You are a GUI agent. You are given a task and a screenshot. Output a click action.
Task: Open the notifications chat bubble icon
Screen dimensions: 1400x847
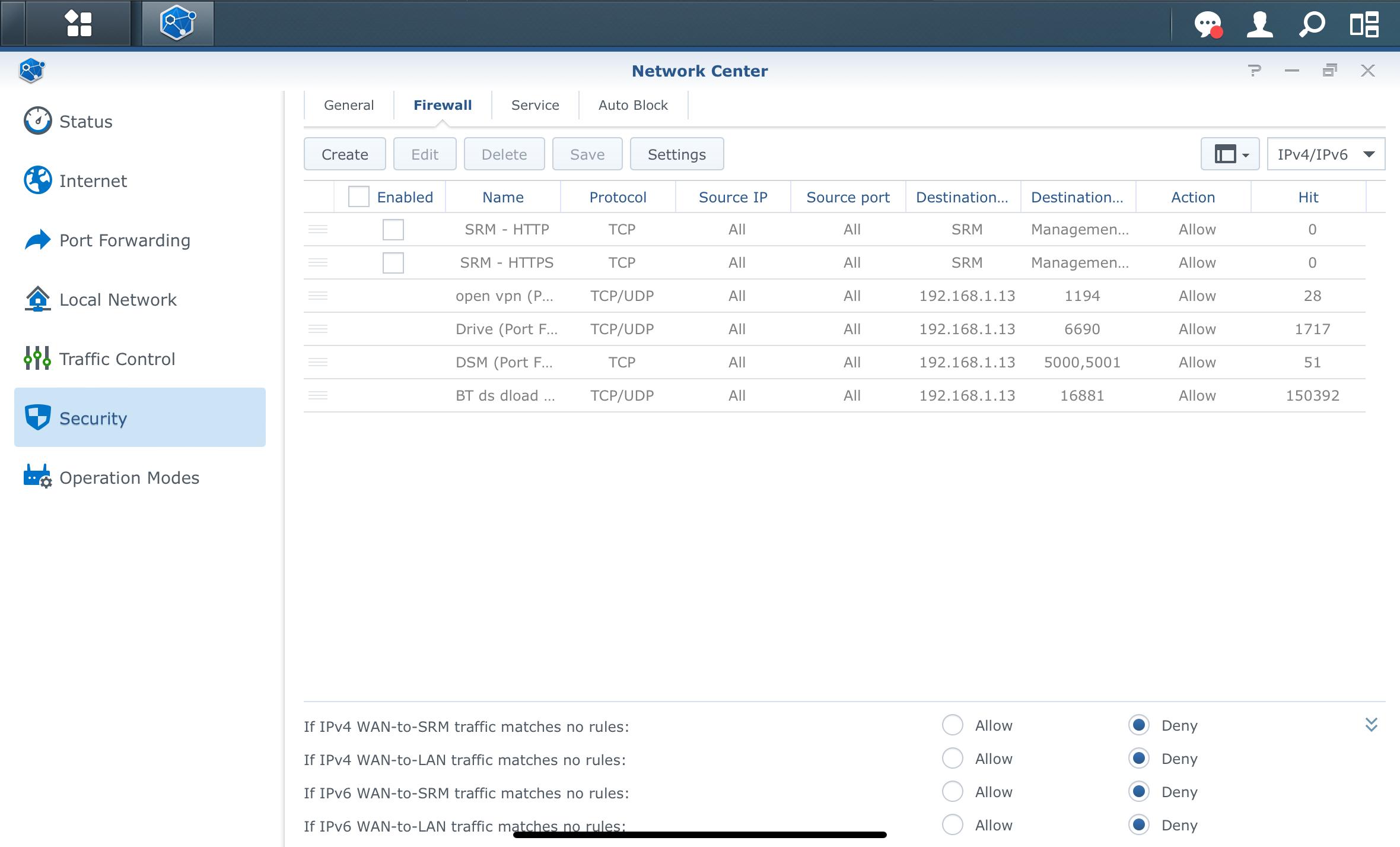[x=1207, y=25]
